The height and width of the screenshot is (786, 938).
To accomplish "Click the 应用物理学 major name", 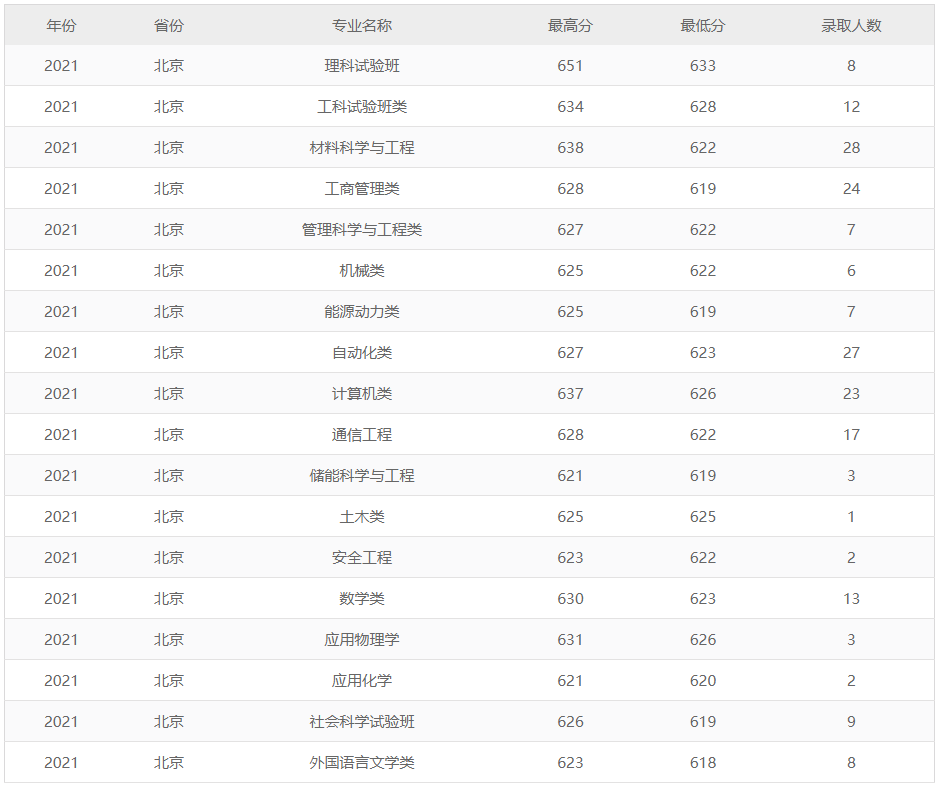I will [362, 640].
